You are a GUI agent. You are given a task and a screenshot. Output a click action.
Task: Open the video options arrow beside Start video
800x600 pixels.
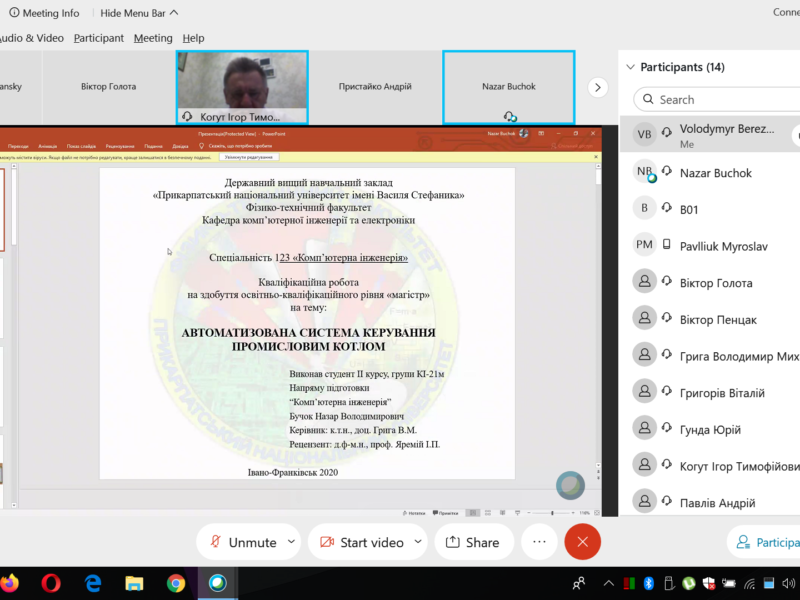tap(418, 541)
